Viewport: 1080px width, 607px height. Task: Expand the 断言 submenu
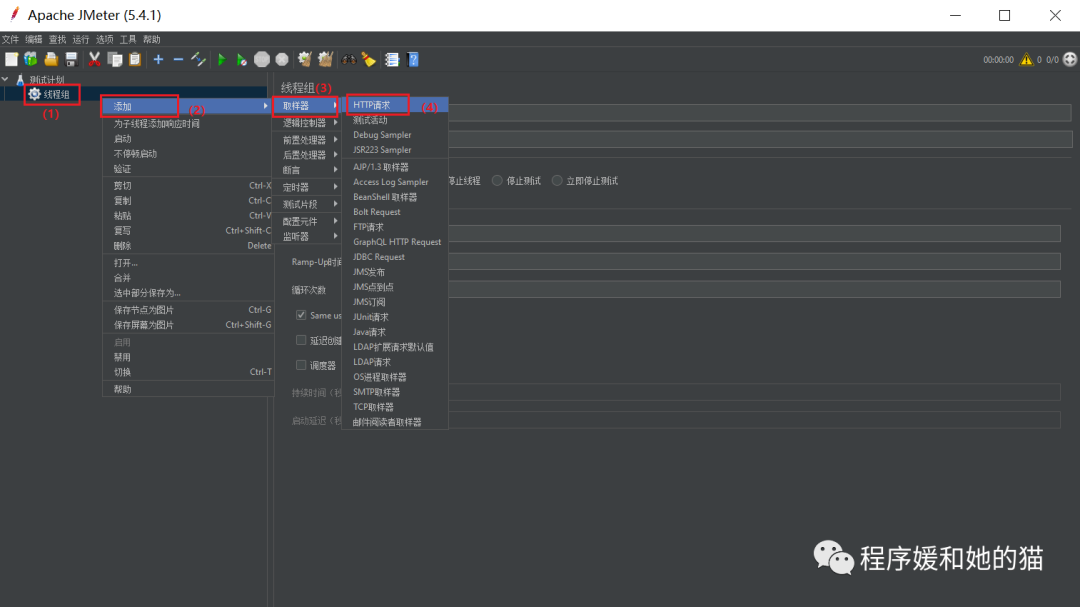pyautogui.click(x=308, y=170)
